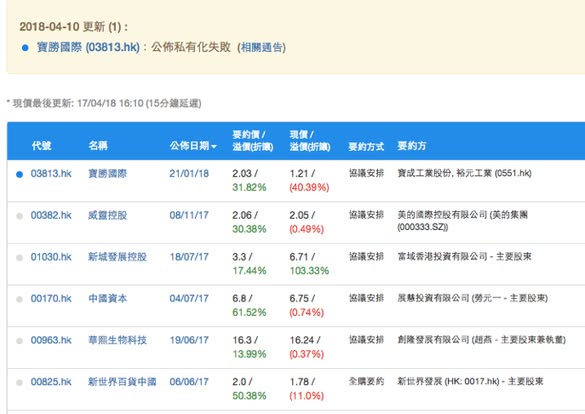Select discount value (0.49%)
Viewport: 585px width, 414px height.
307,229
